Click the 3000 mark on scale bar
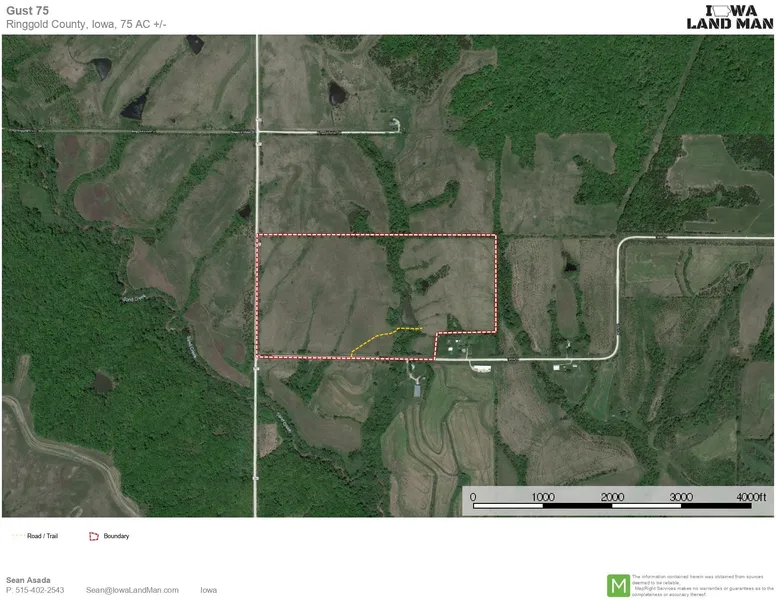Viewport: 776px width, 600px height. click(681, 497)
